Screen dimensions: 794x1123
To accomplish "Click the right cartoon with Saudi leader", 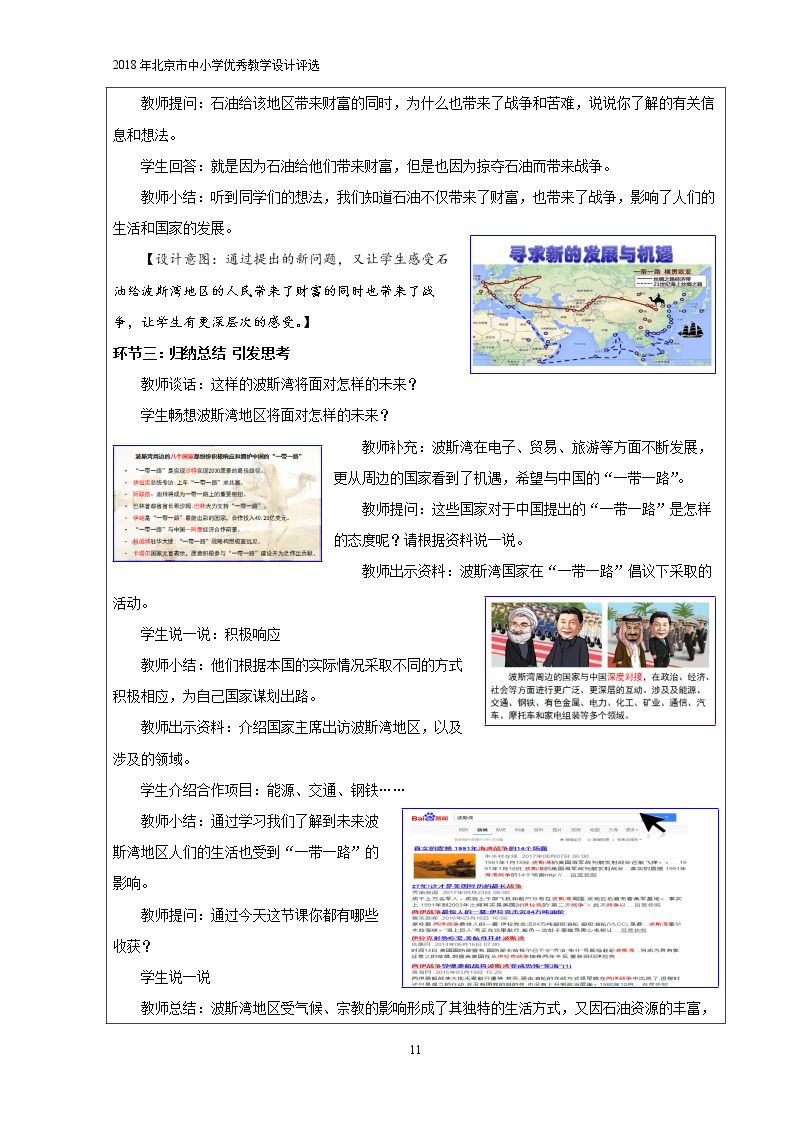I will coord(658,635).
